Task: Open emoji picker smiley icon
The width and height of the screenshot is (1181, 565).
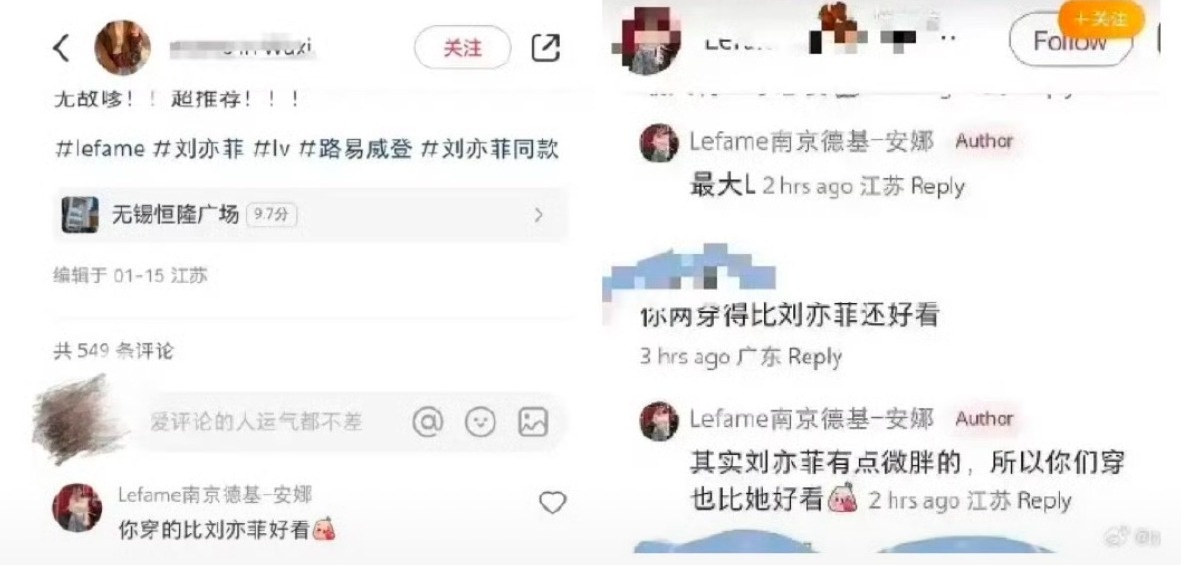Action: pos(480,422)
